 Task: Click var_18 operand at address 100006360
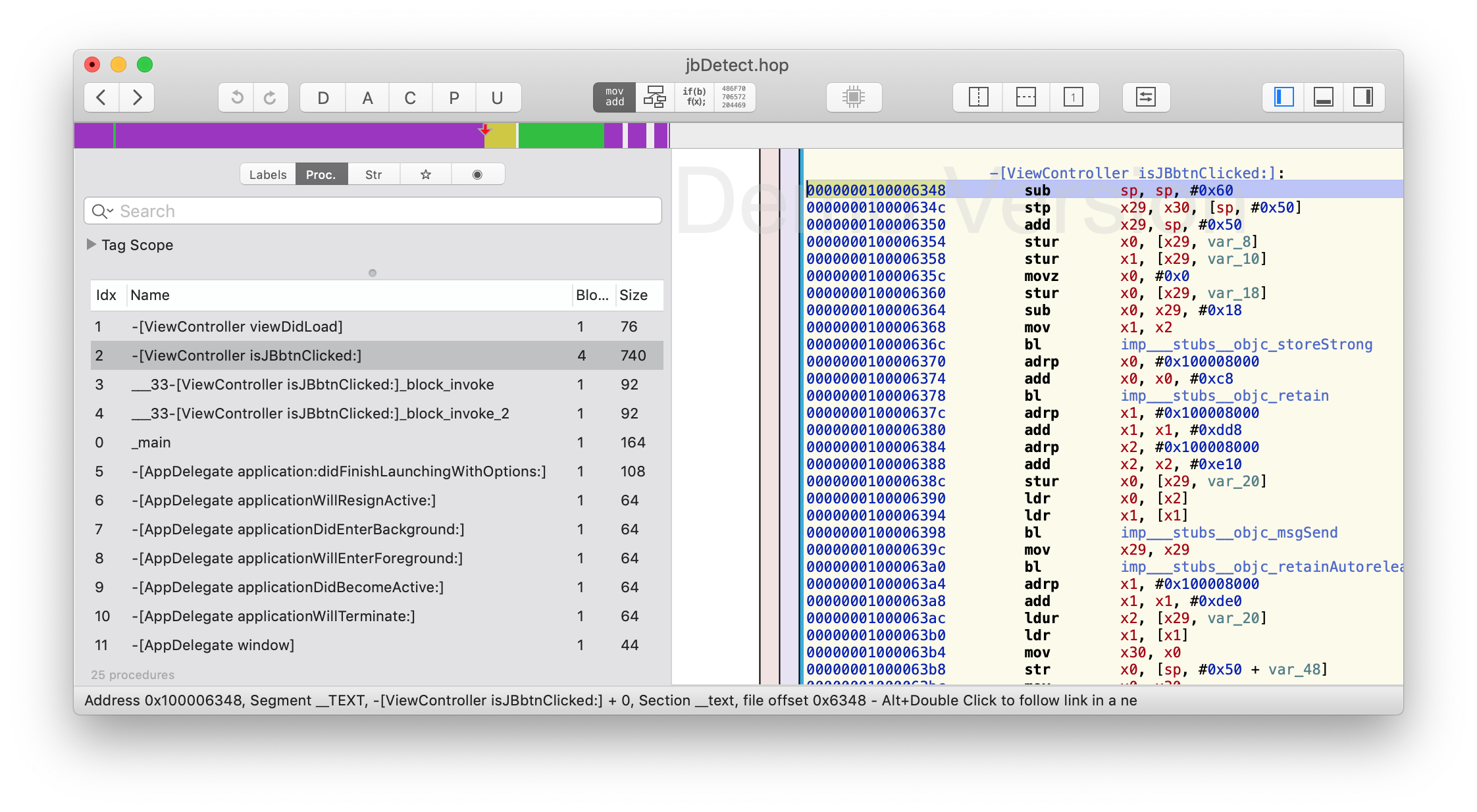click(x=1232, y=293)
